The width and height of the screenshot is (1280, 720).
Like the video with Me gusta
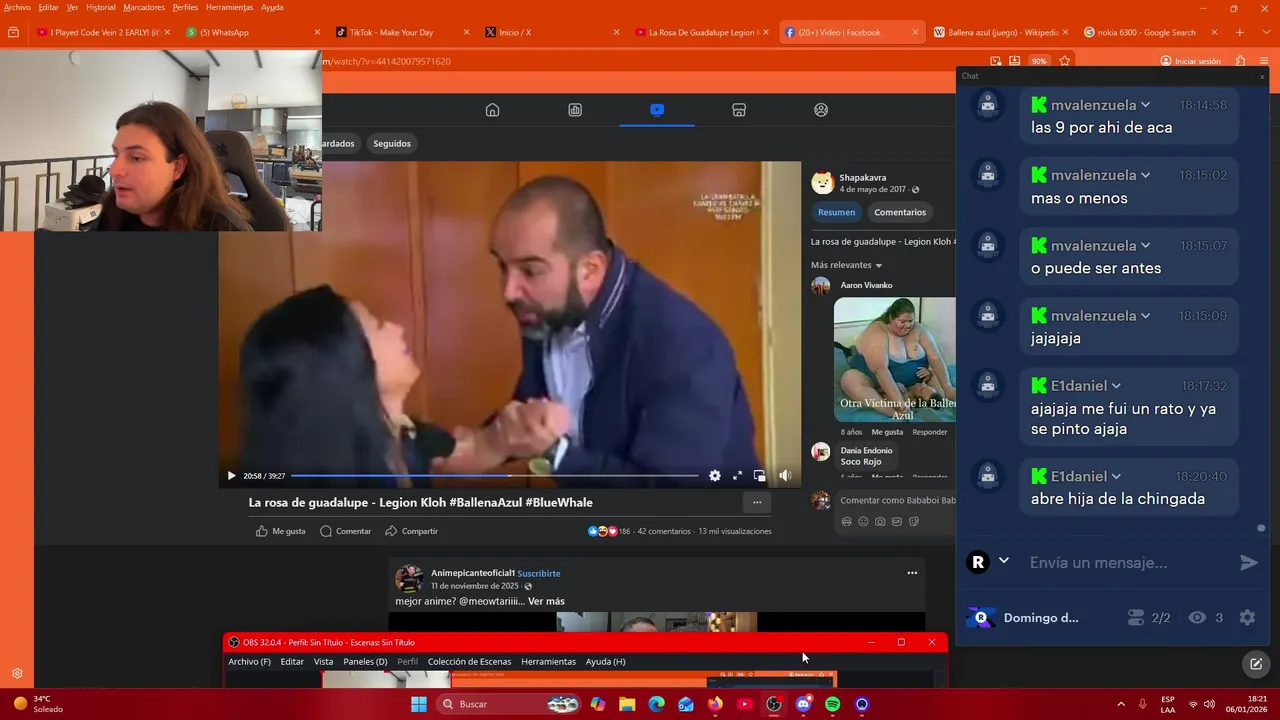click(x=281, y=531)
